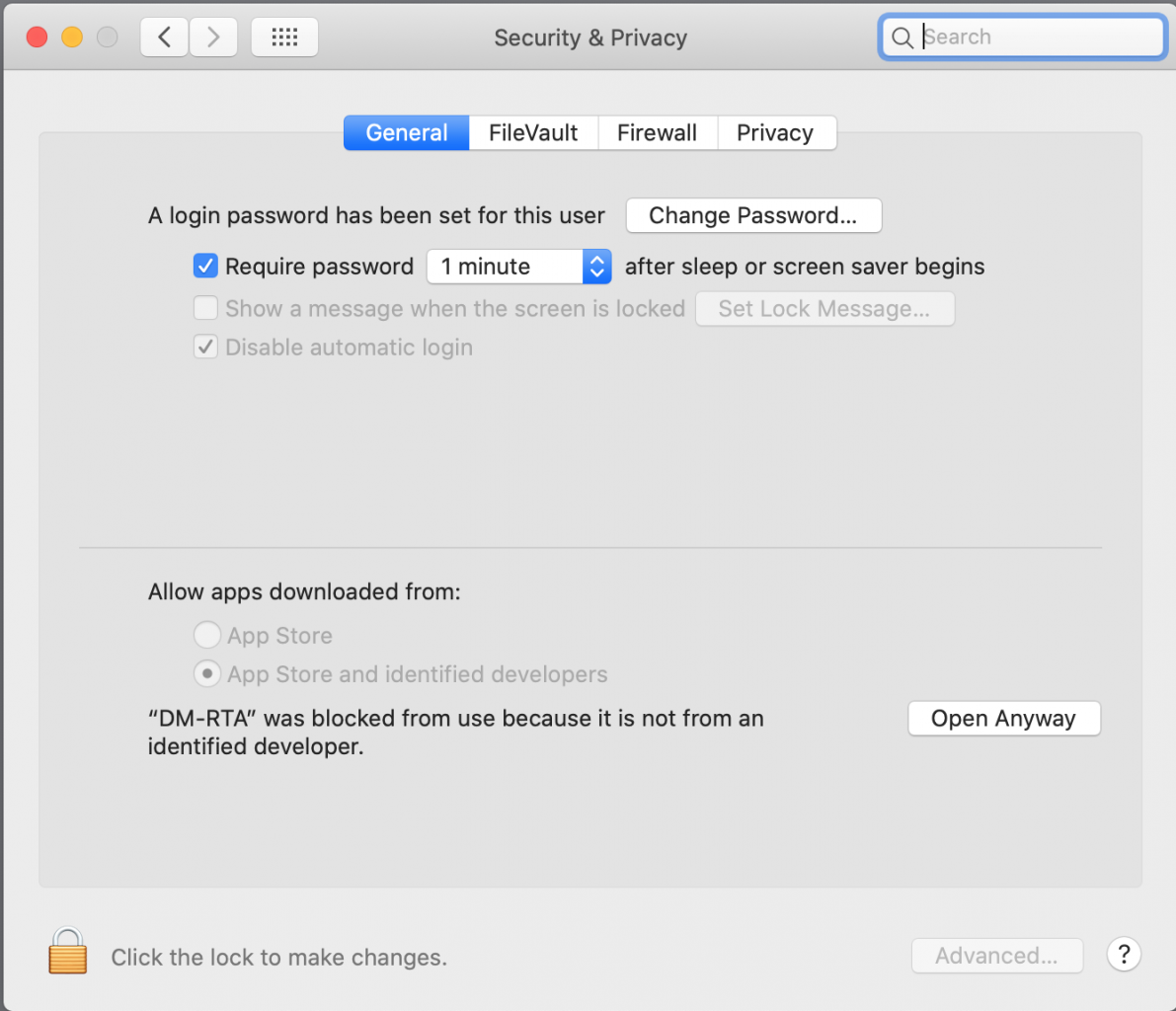Minimize window with the yellow button

[72, 37]
